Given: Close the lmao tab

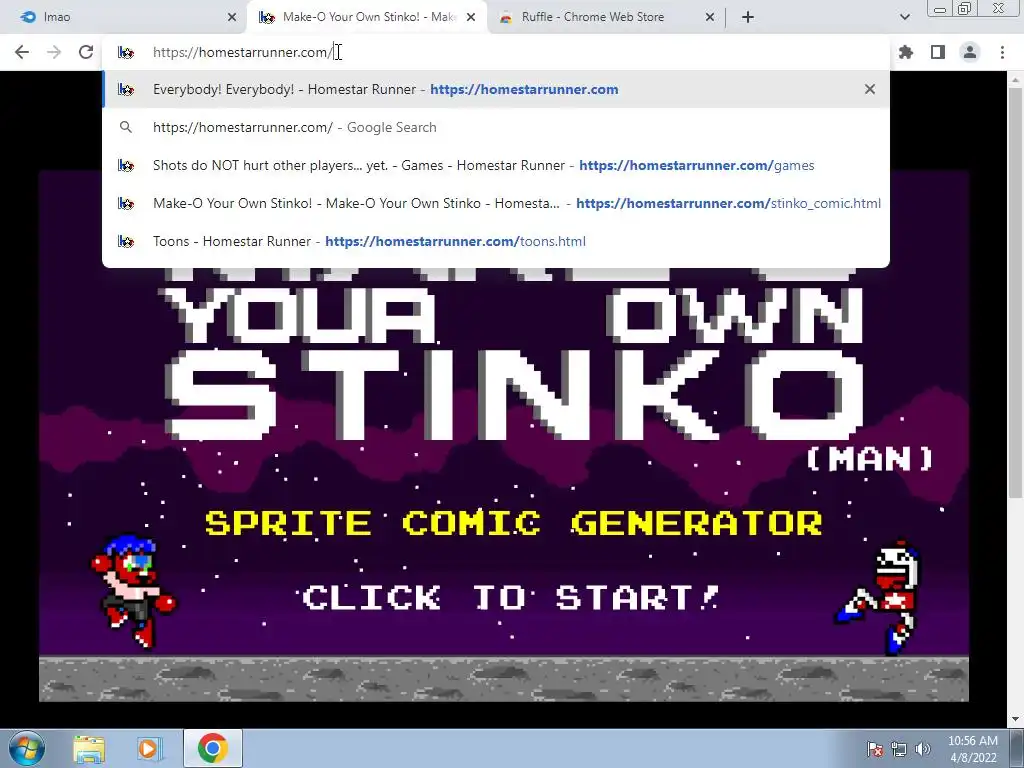Looking at the screenshot, I should point(232,17).
